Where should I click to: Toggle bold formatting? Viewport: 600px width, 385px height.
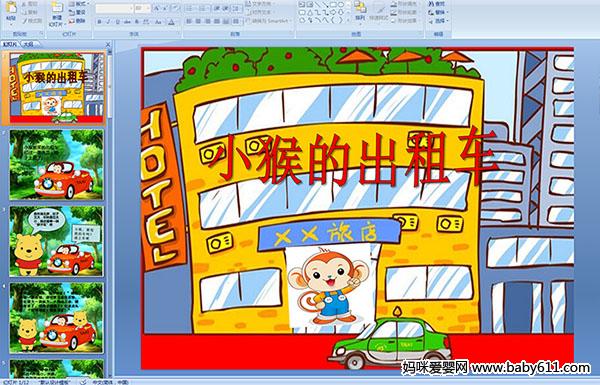coord(99,22)
